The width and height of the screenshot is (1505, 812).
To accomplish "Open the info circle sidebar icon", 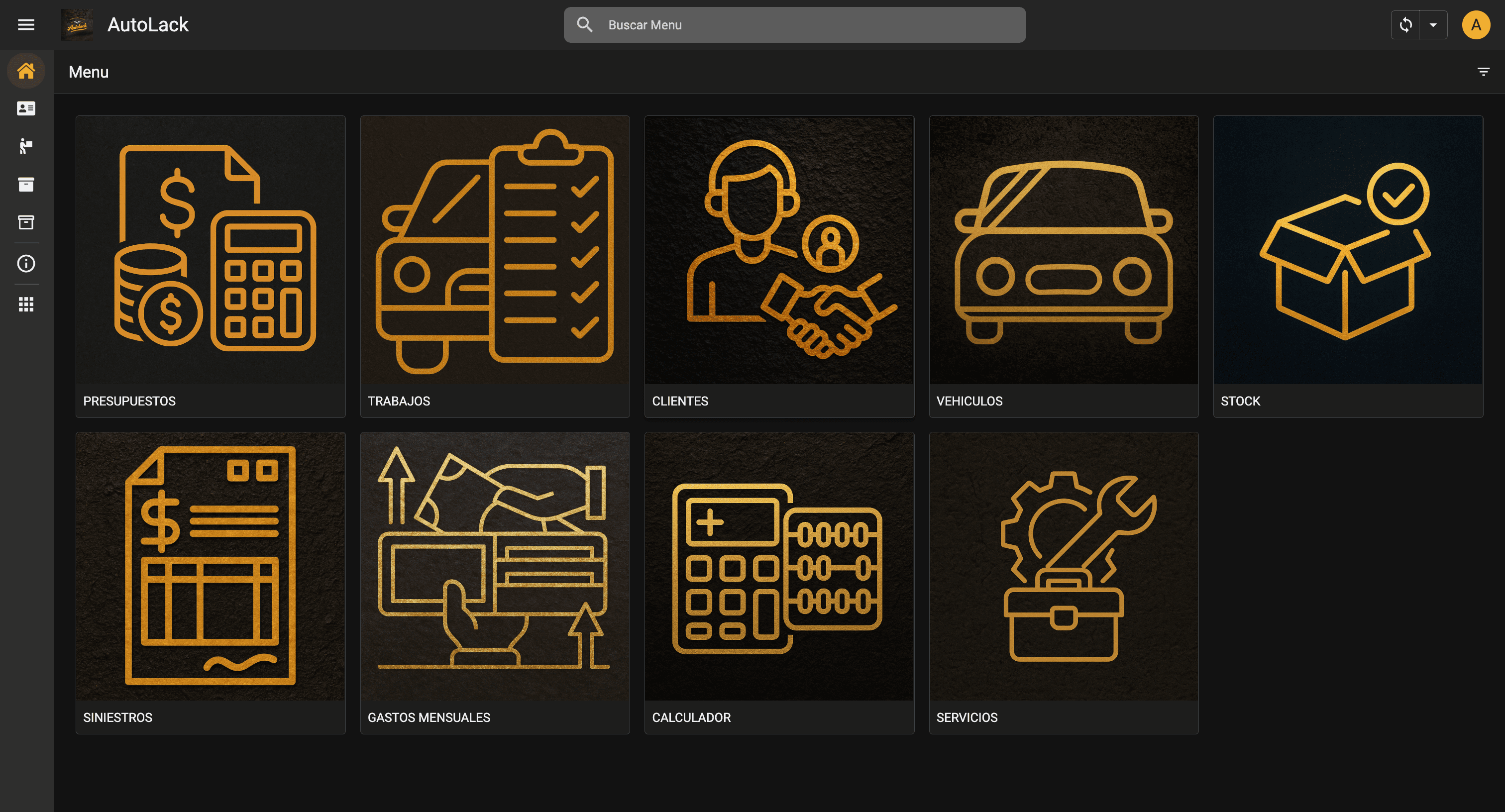I will click(26, 264).
